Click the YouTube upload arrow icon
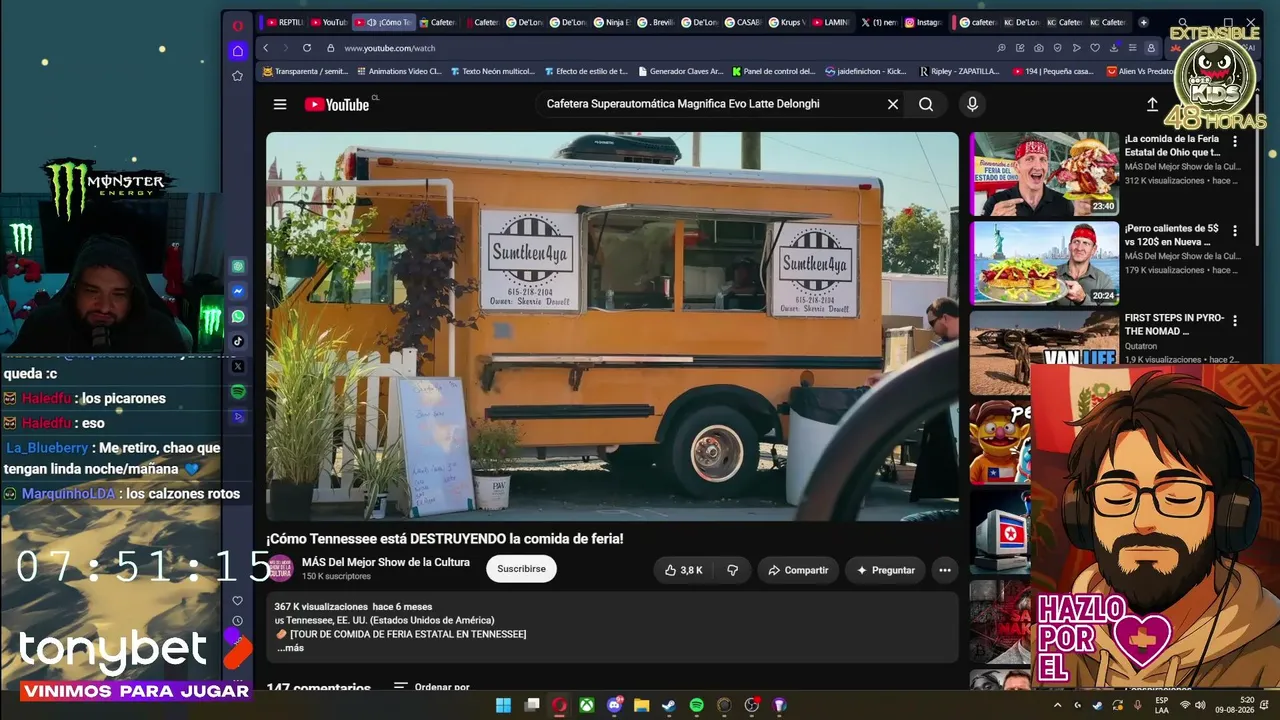The image size is (1280, 720). point(1152,104)
